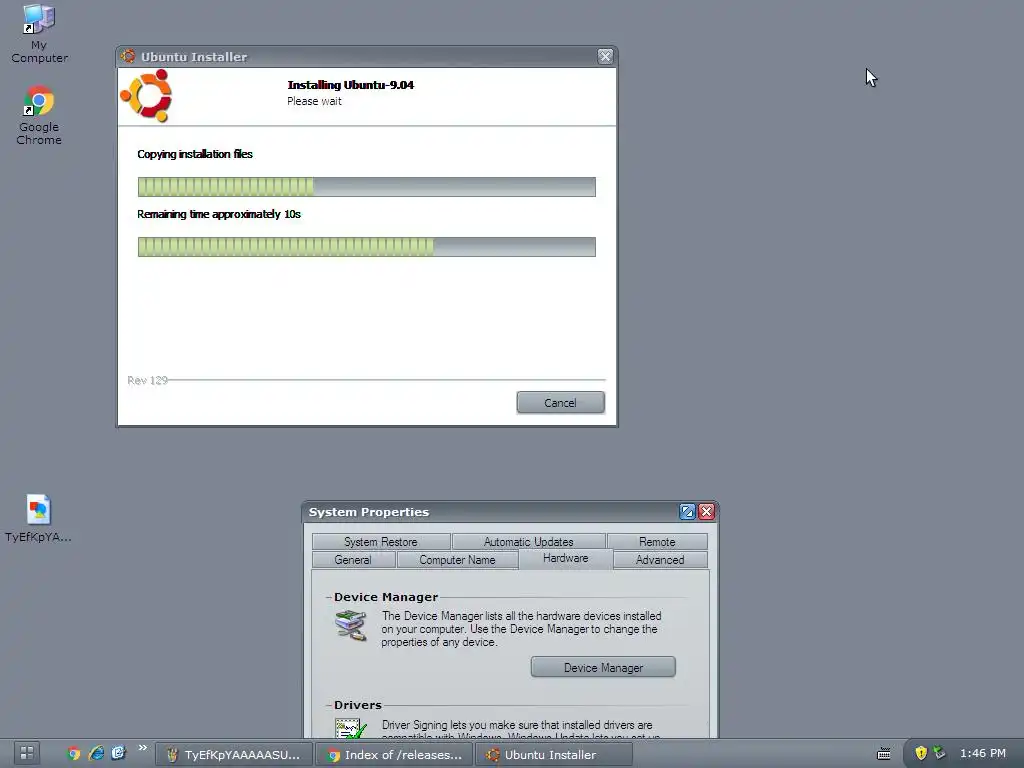Screen dimensions: 1024x768
Task: Open the security shield tray icon
Action: pyautogui.click(x=921, y=753)
